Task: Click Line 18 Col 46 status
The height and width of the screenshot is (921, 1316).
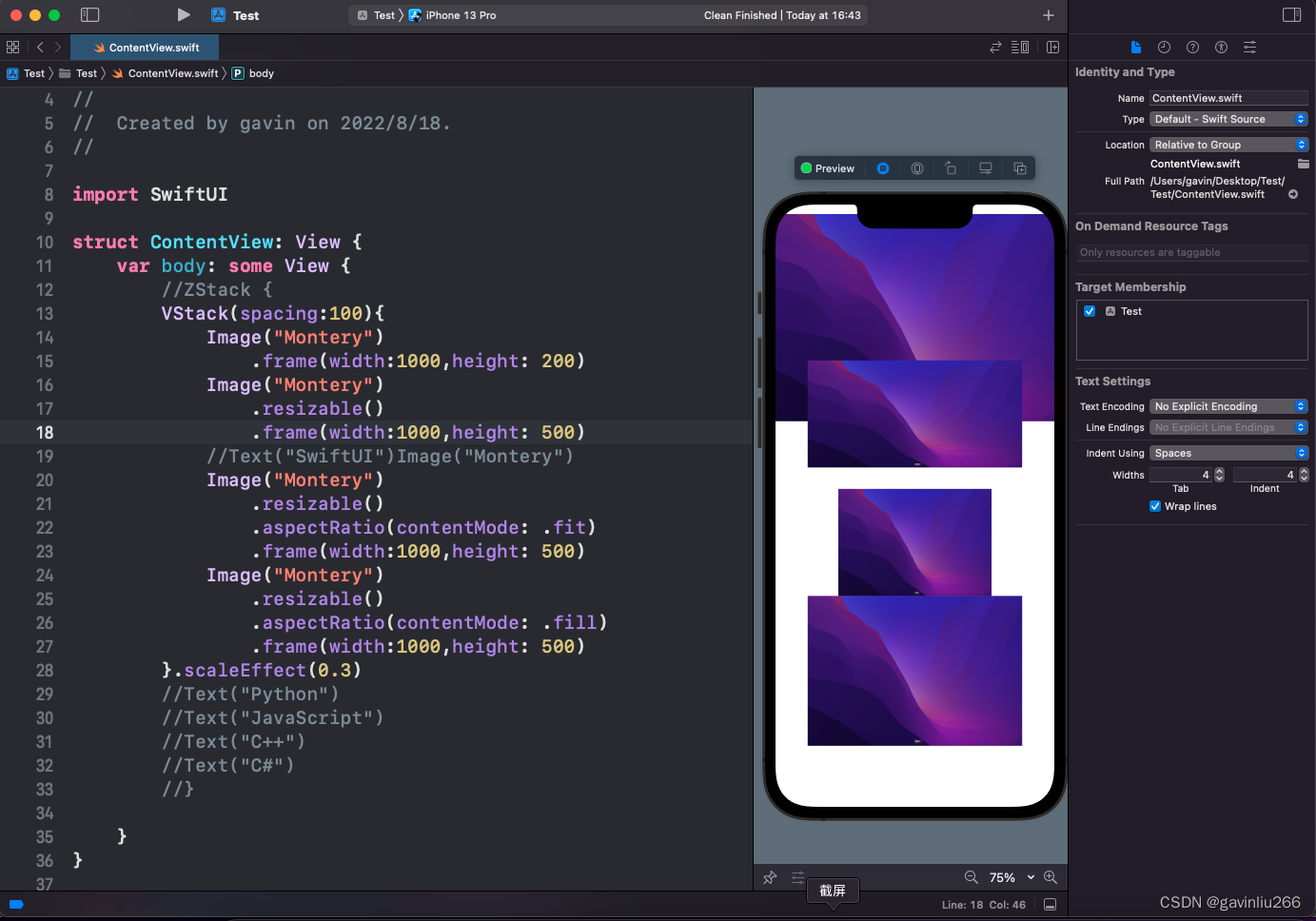Action: pos(984,905)
